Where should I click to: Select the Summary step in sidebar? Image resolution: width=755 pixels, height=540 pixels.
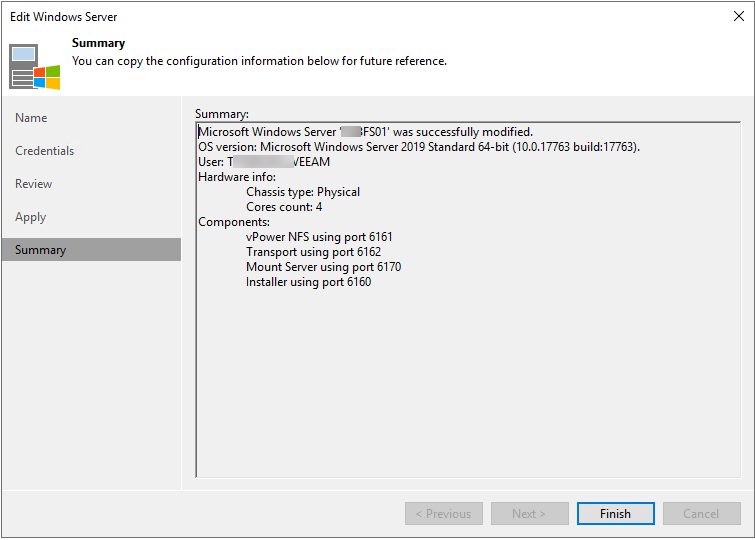(91, 250)
